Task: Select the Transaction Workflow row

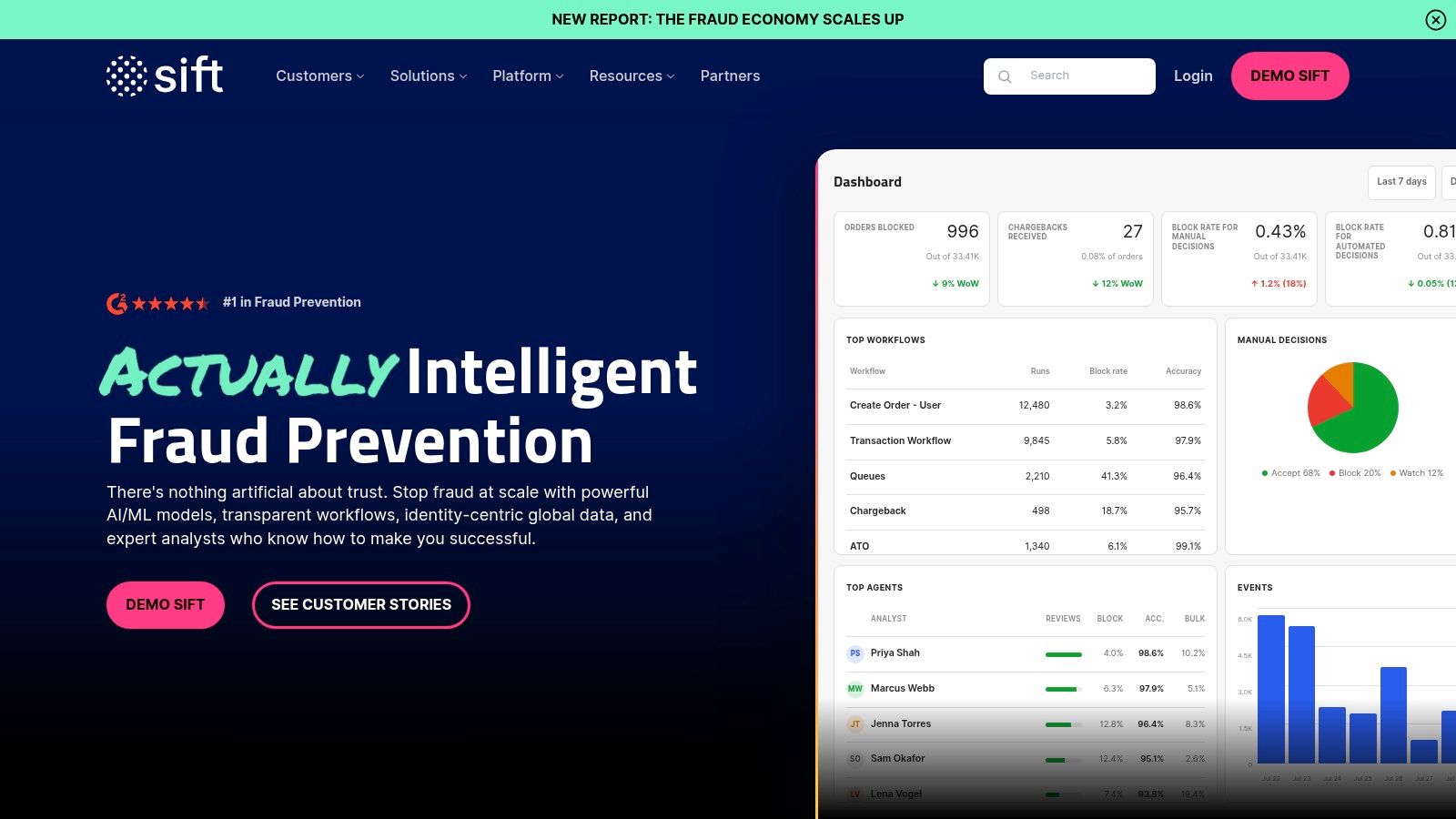Action: tap(1026, 441)
